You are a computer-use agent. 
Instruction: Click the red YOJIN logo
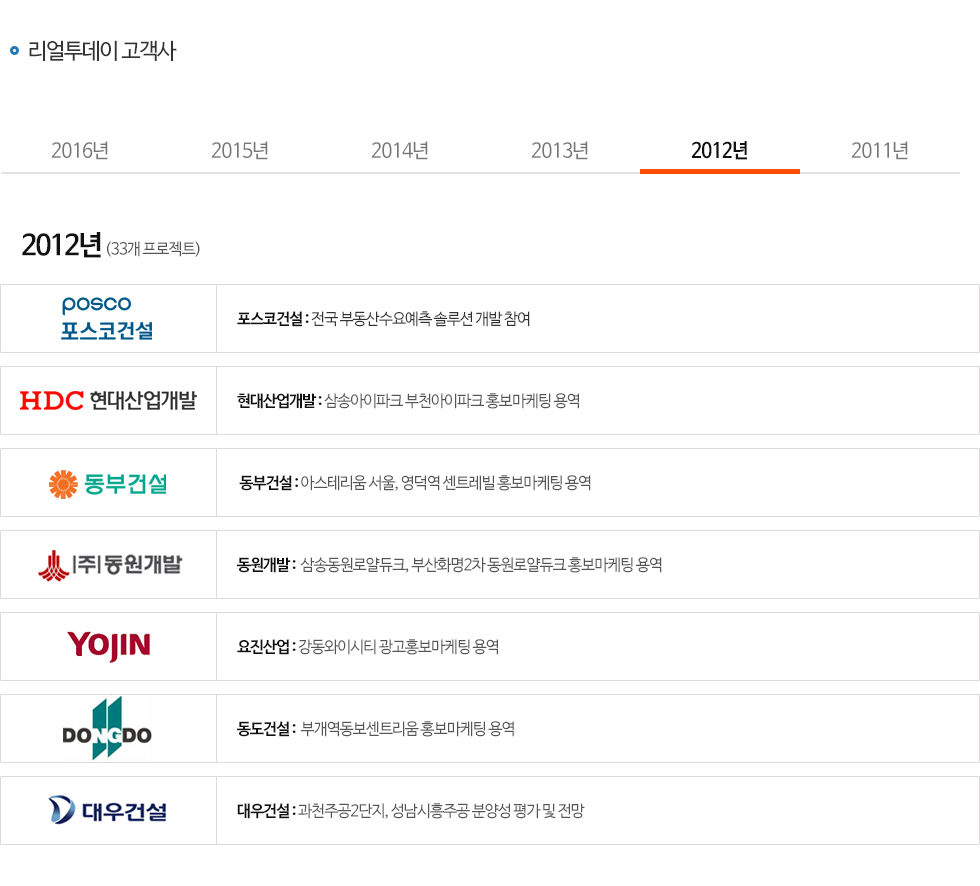click(108, 646)
